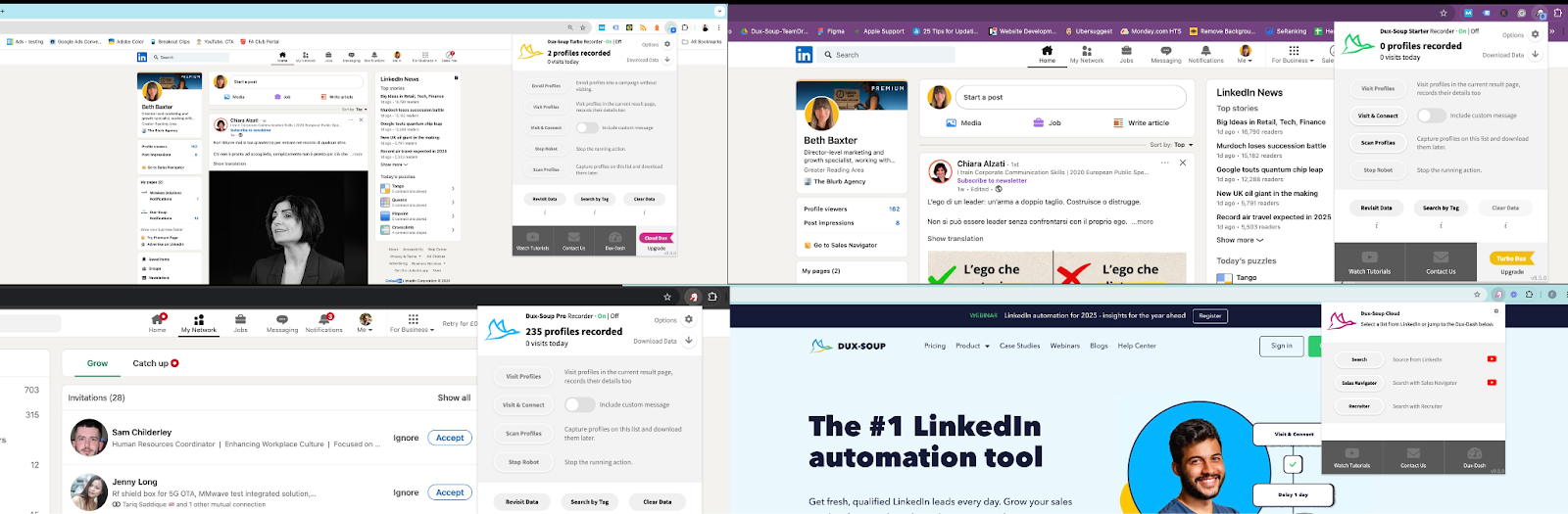Open Sam Childerley's profile photo
Screen dimensions: 1568x514
click(x=89, y=438)
